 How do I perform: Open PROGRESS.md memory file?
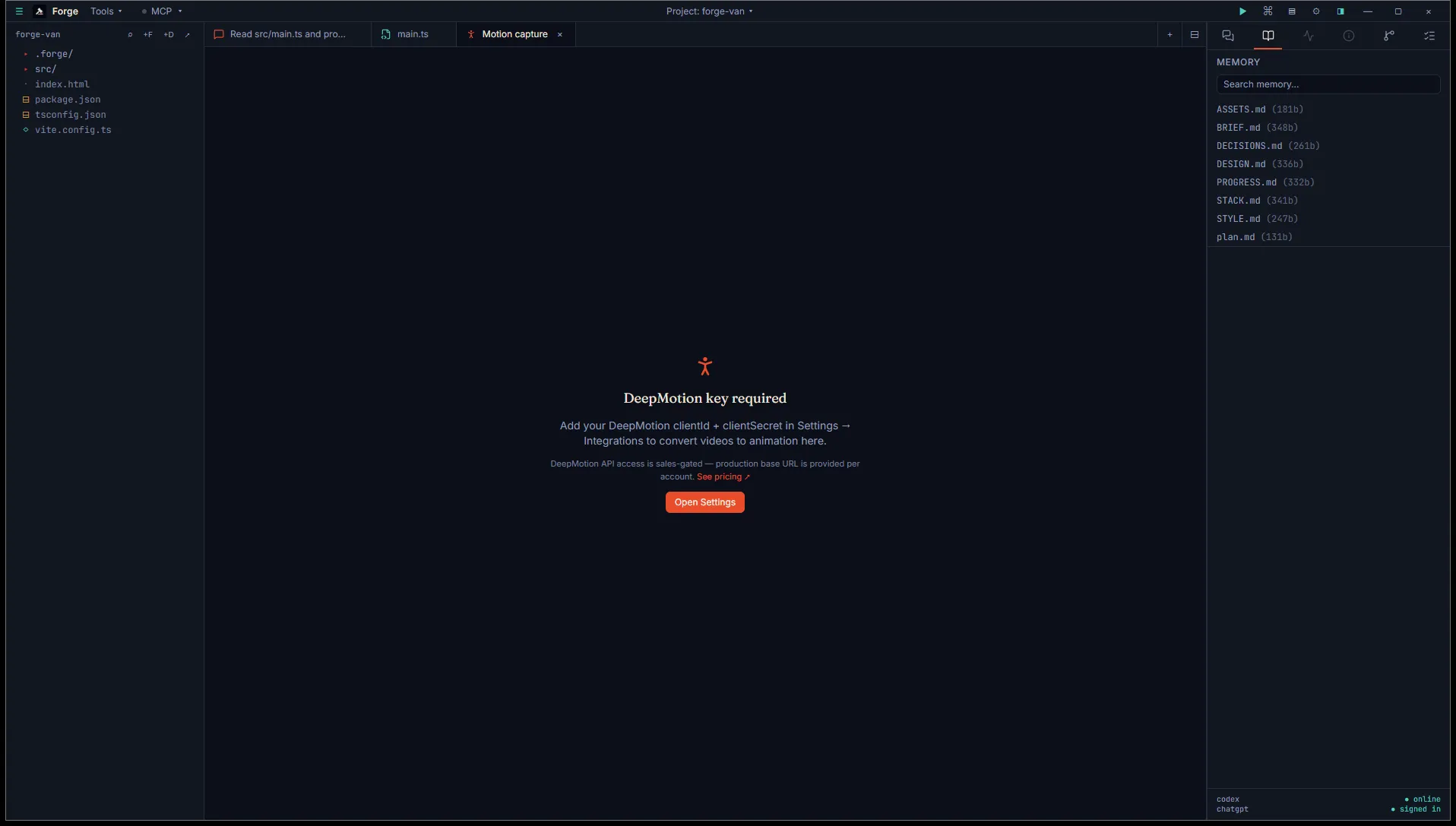point(1265,182)
